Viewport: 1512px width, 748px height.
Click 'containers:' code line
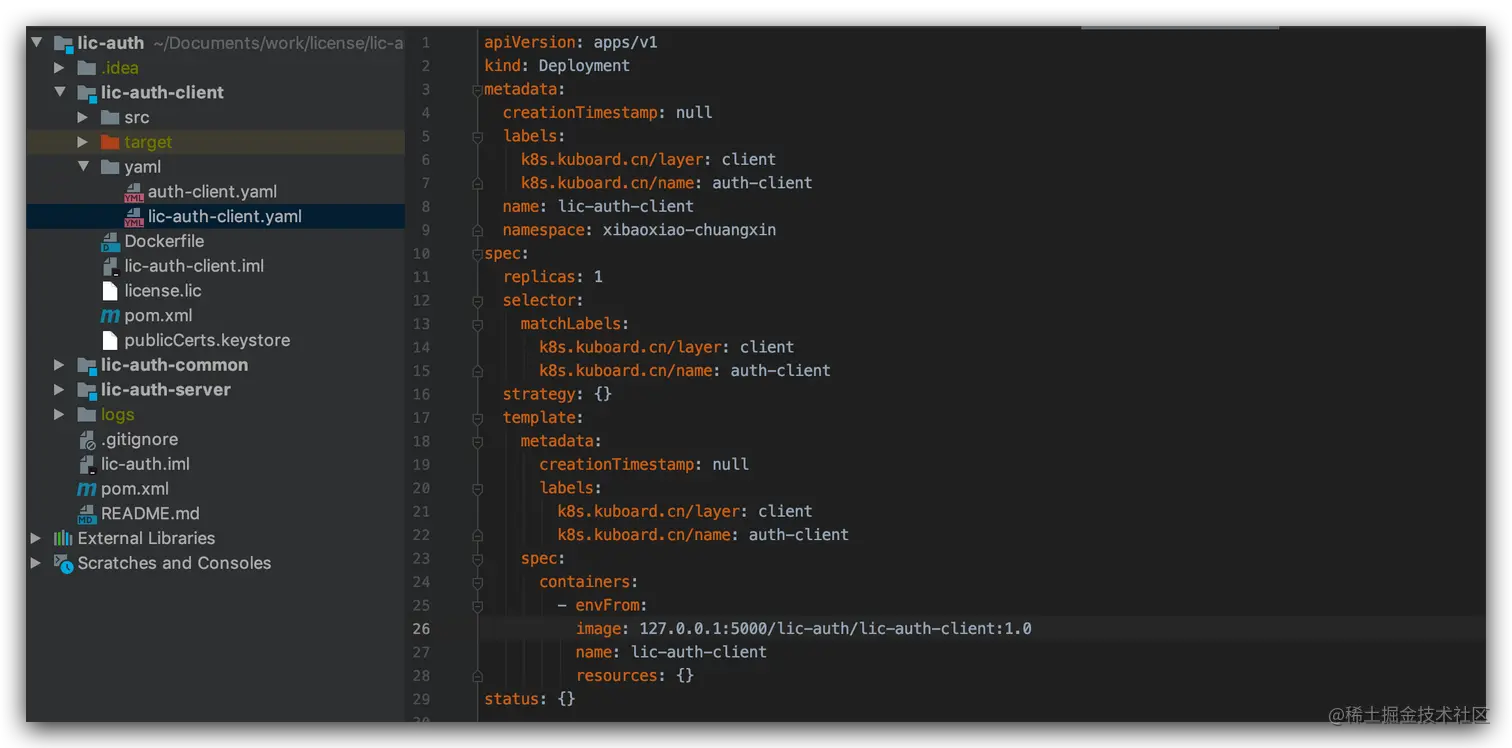pos(588,581)
